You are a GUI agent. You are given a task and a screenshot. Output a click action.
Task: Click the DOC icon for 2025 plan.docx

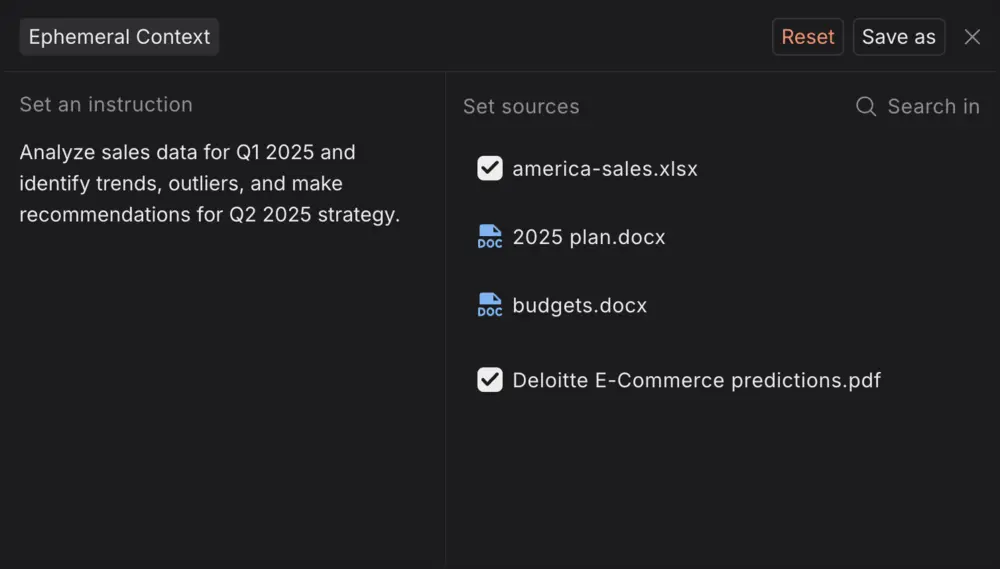490,237
